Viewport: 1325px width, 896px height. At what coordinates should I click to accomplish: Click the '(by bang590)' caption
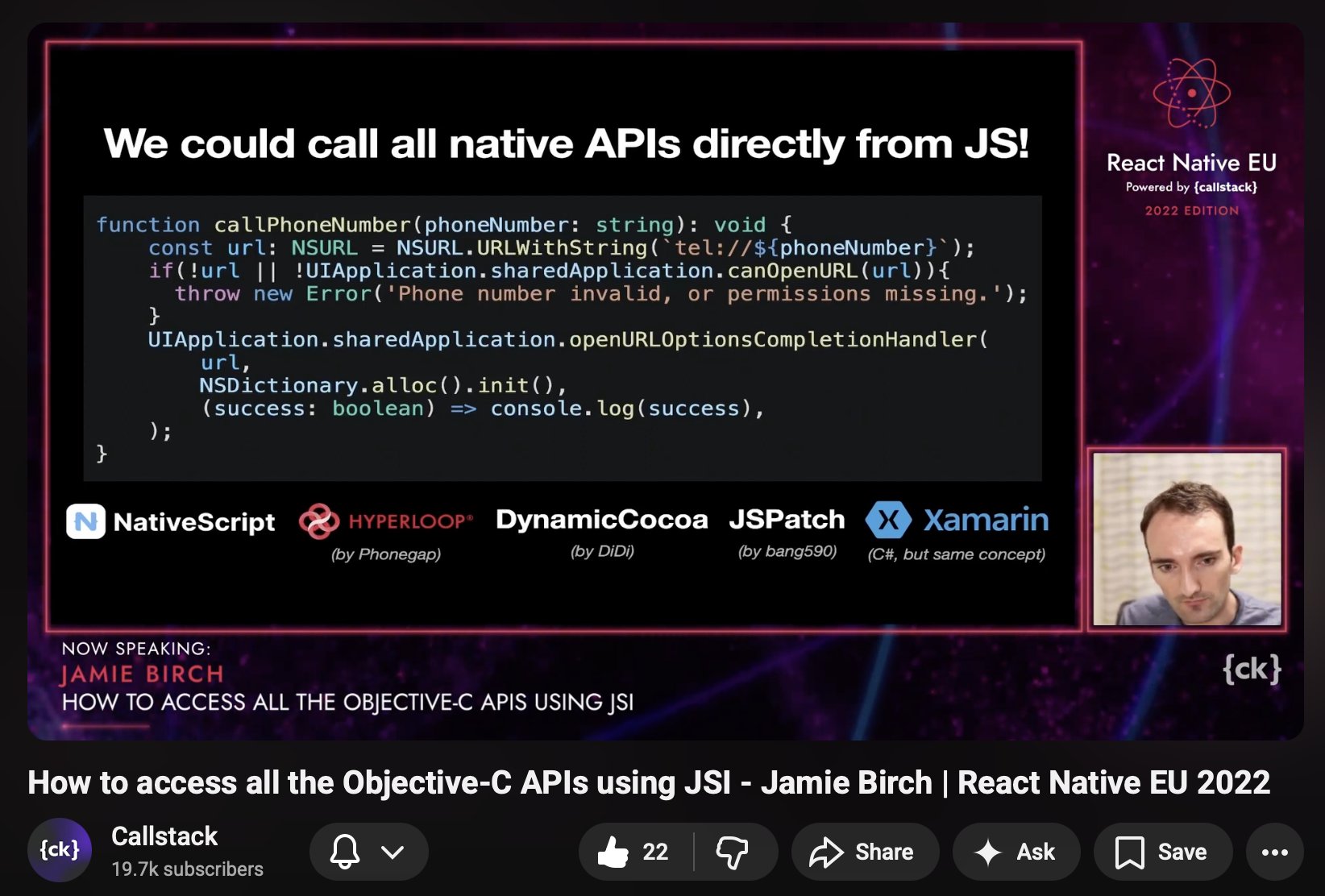787,551
